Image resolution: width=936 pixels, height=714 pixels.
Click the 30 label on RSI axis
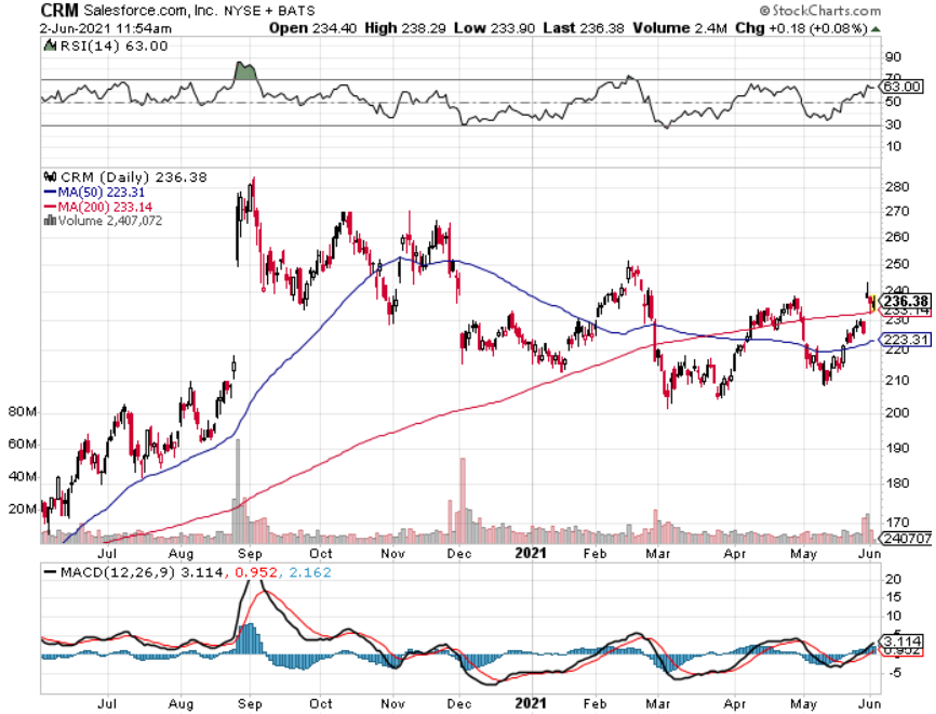click(x=894, y=125)
